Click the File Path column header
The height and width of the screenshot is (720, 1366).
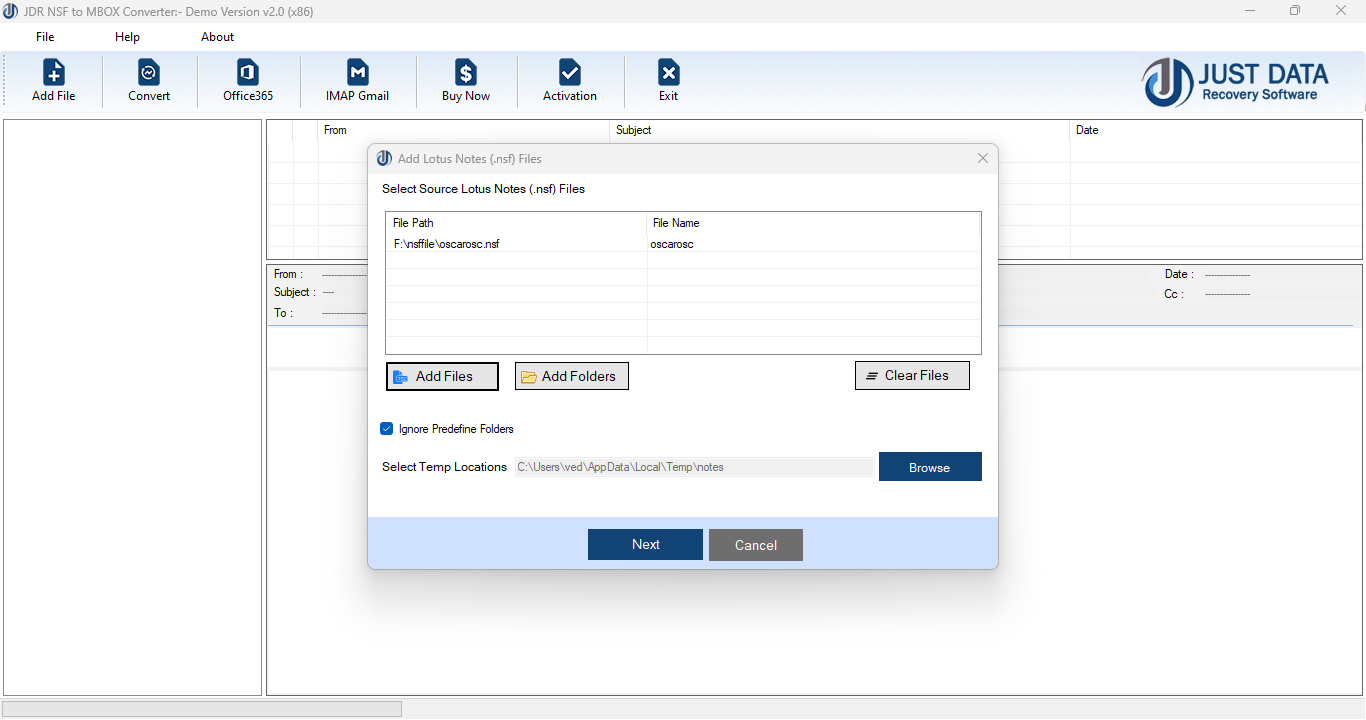coord(517,223)
